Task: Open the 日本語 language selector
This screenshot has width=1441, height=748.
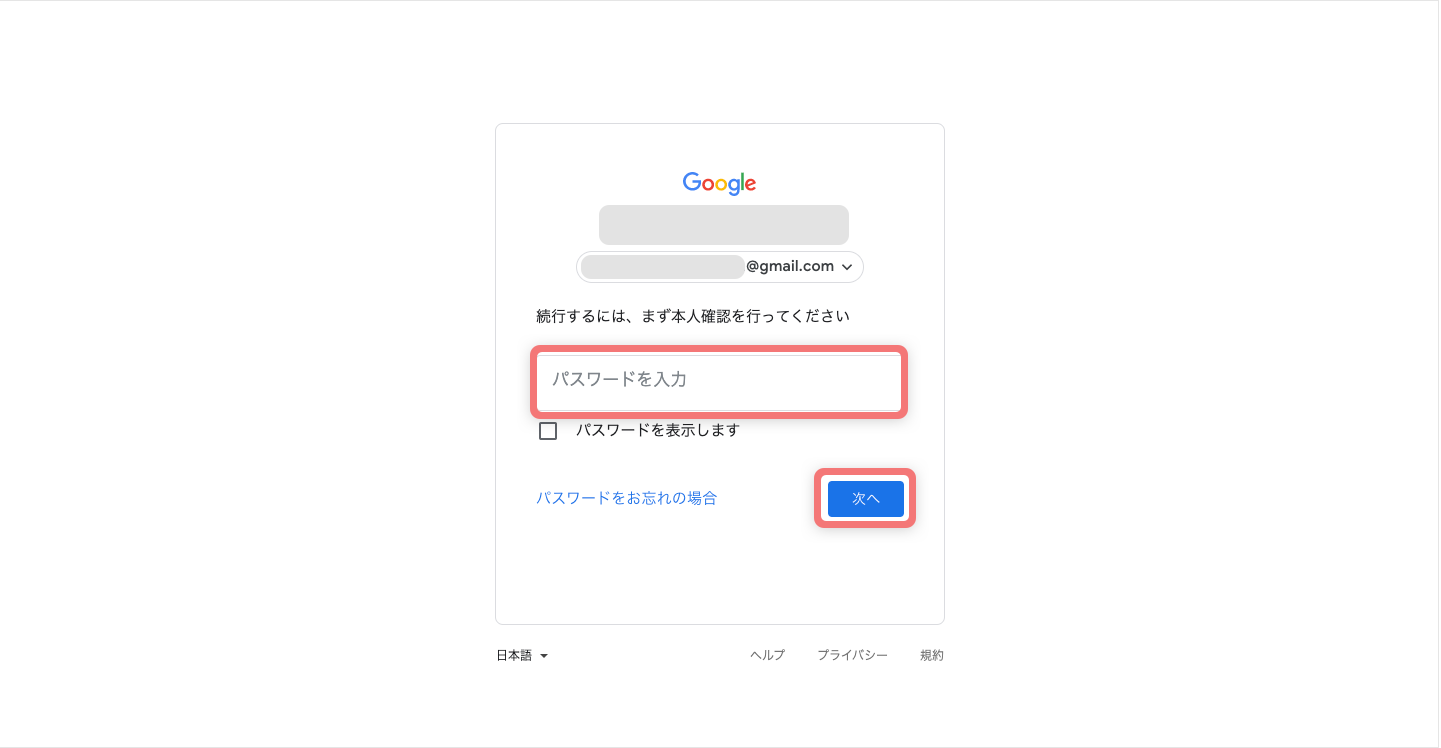Action: (x=522, y=656)
